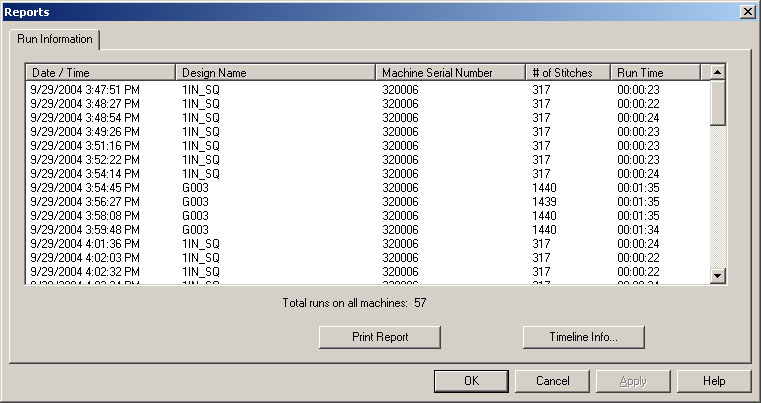
Task: Select the run at 9/29/2004 3:51:16 PM
Action: [367, 146]
